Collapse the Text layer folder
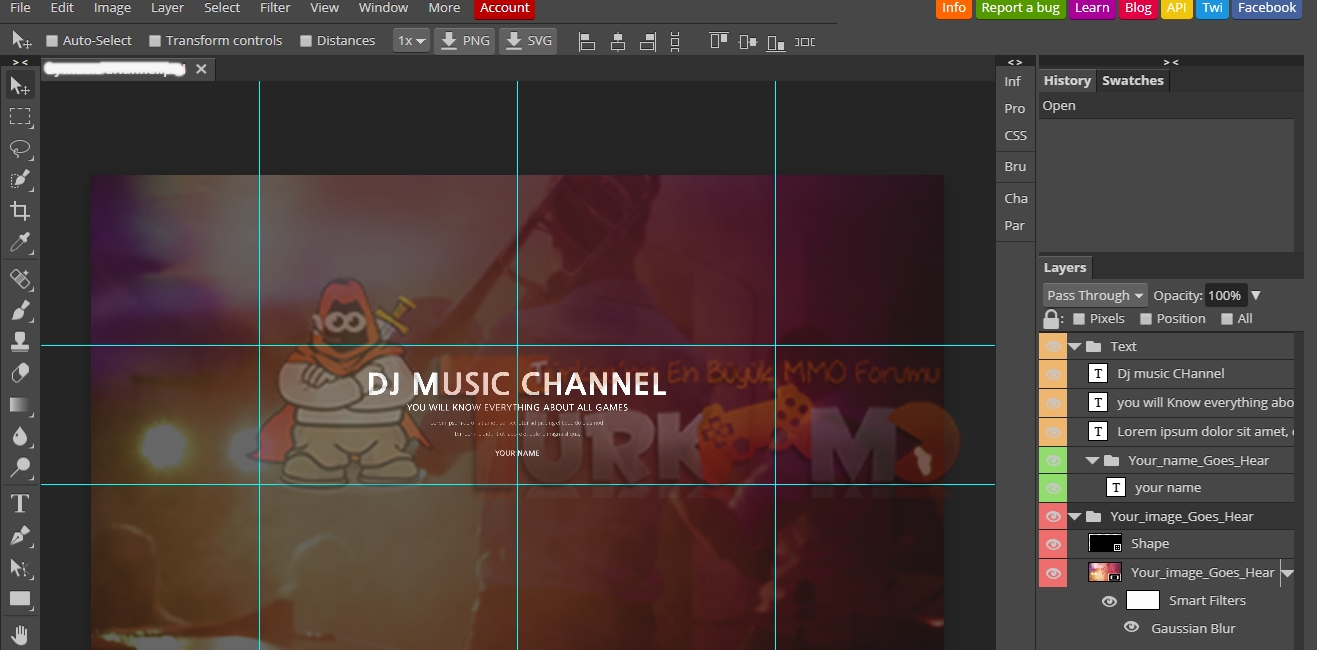Screen dimensions: 1317x650 [1075, 347]
